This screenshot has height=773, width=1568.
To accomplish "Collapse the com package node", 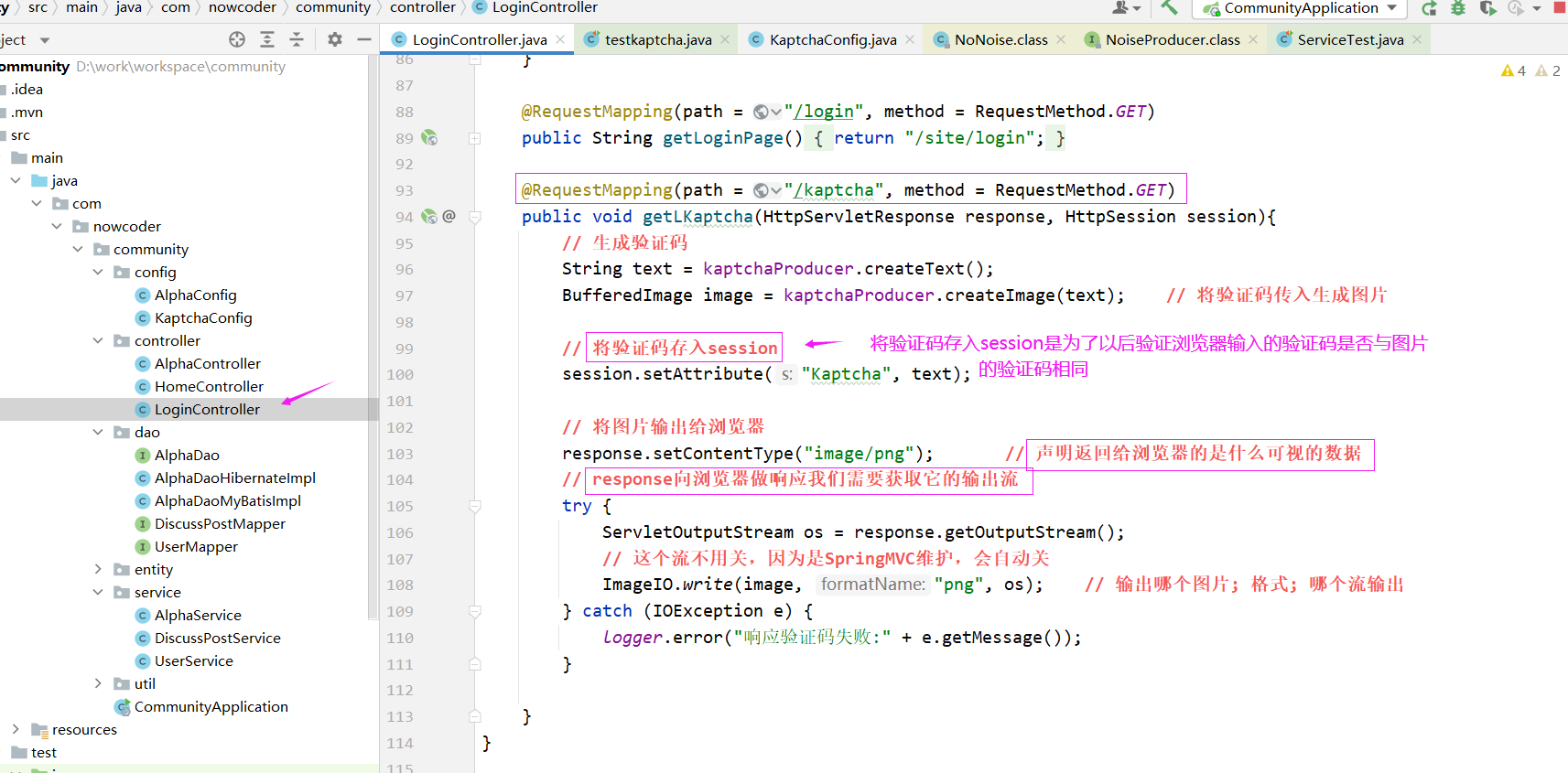I will [37, 203].
